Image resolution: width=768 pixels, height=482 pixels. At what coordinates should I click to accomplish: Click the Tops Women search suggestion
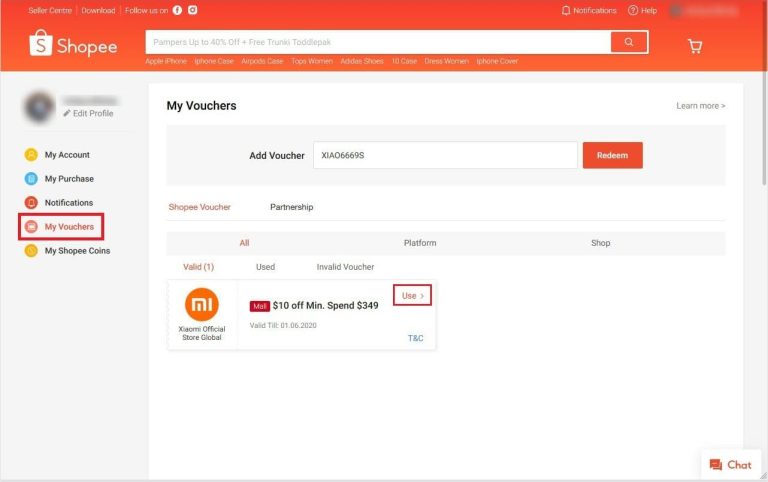coord(312,61)
